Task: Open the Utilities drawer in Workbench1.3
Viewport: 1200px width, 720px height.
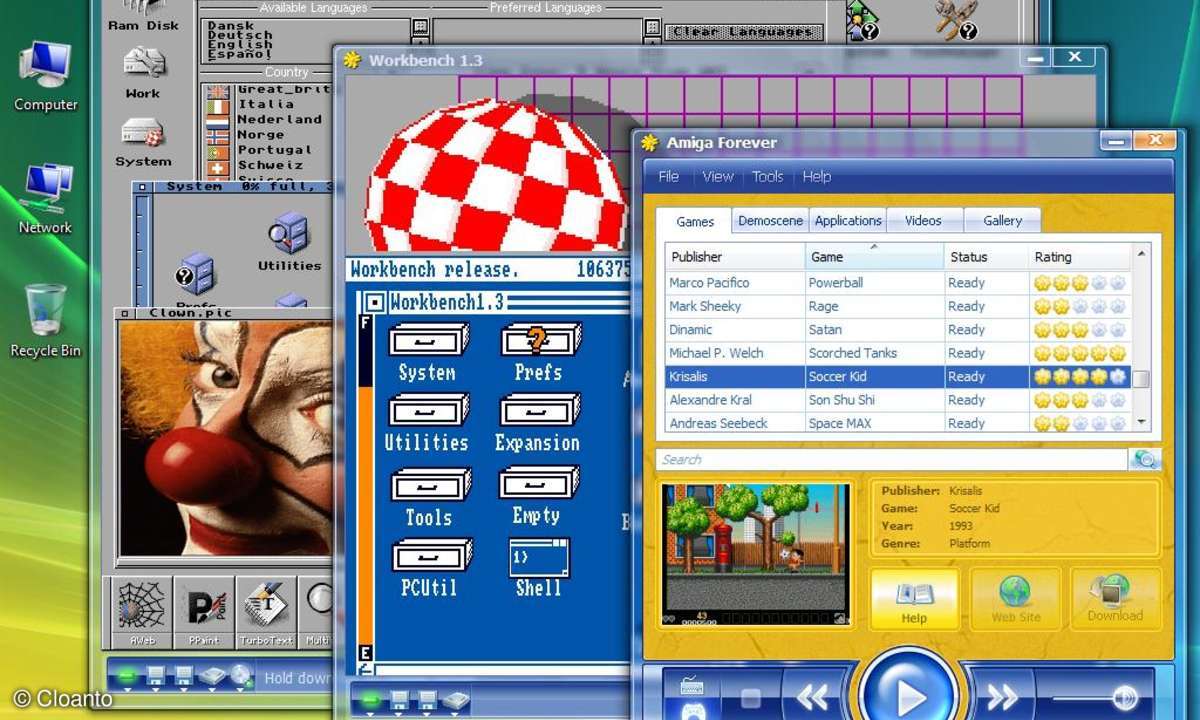Action: pos(427,423)
